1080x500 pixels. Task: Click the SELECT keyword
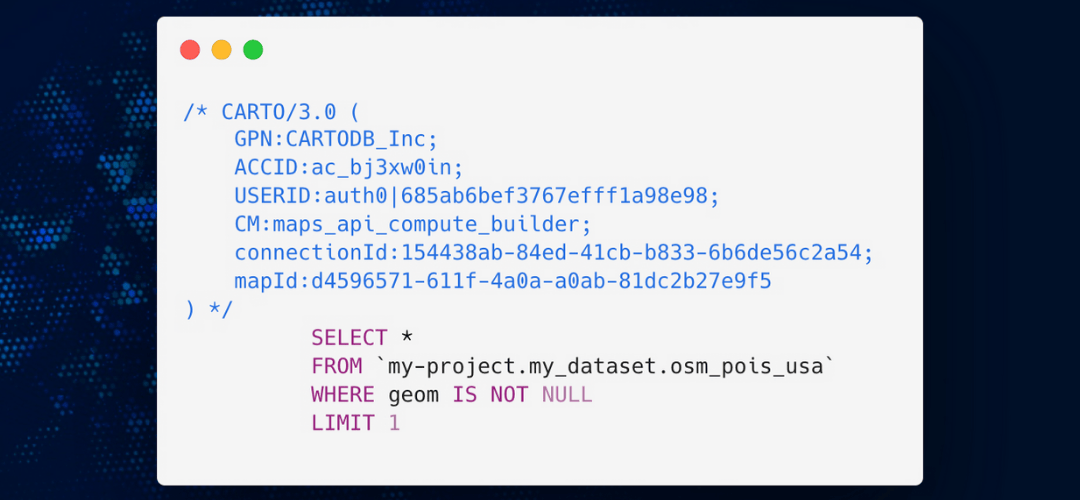point(349,338)
